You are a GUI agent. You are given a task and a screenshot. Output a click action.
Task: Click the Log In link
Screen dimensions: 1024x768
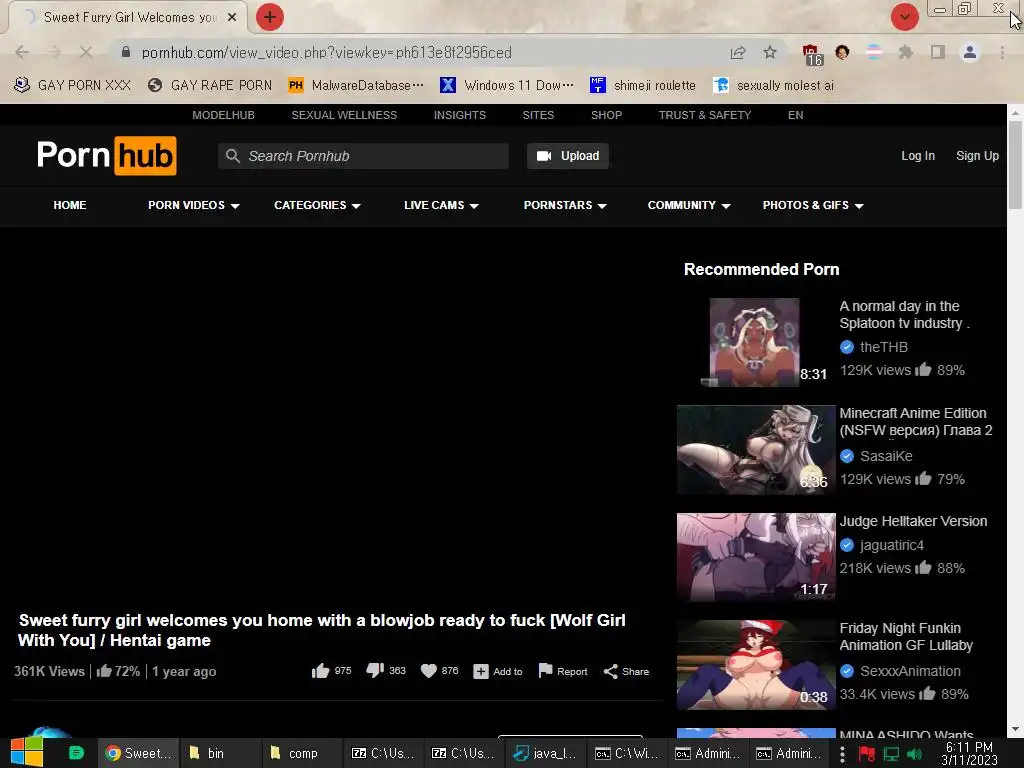click(x=918, y=156)
